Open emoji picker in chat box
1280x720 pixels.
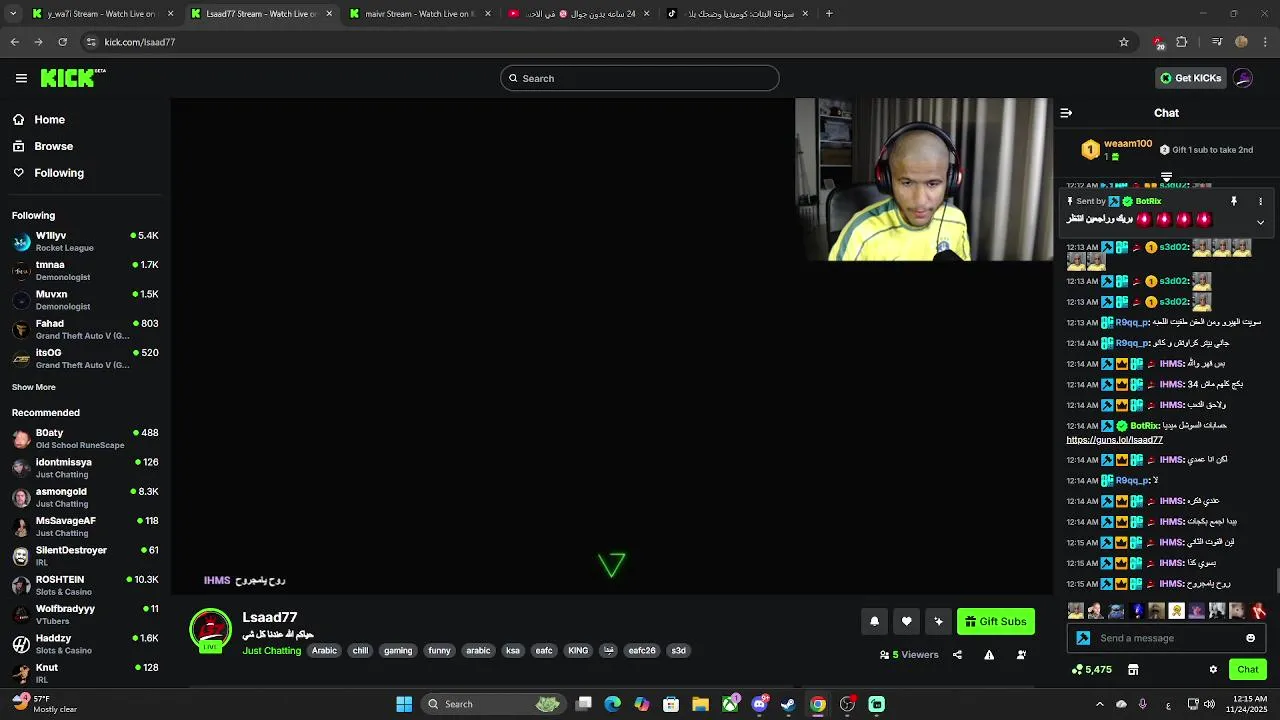click(x=1250, y=638)
